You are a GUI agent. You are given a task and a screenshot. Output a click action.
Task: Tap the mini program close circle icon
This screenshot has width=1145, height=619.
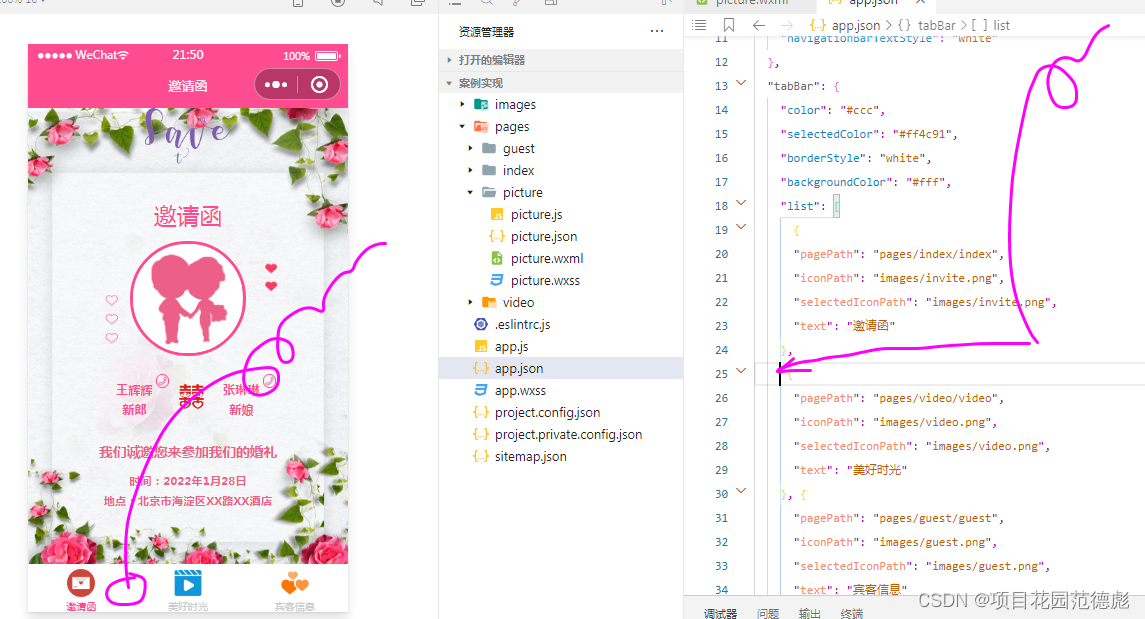tap(319, 85)
